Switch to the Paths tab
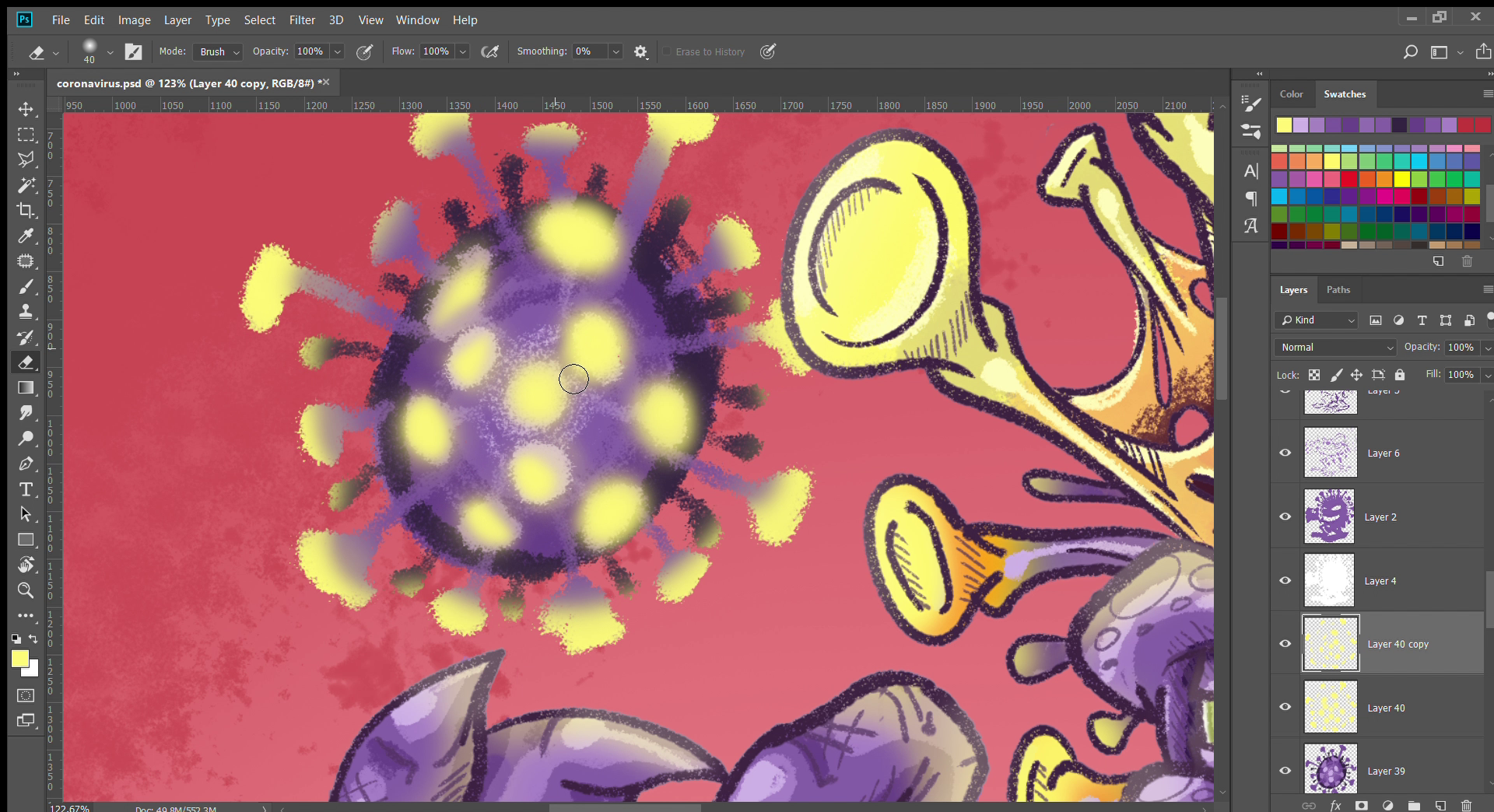1494x812 pixels. 1338,290
